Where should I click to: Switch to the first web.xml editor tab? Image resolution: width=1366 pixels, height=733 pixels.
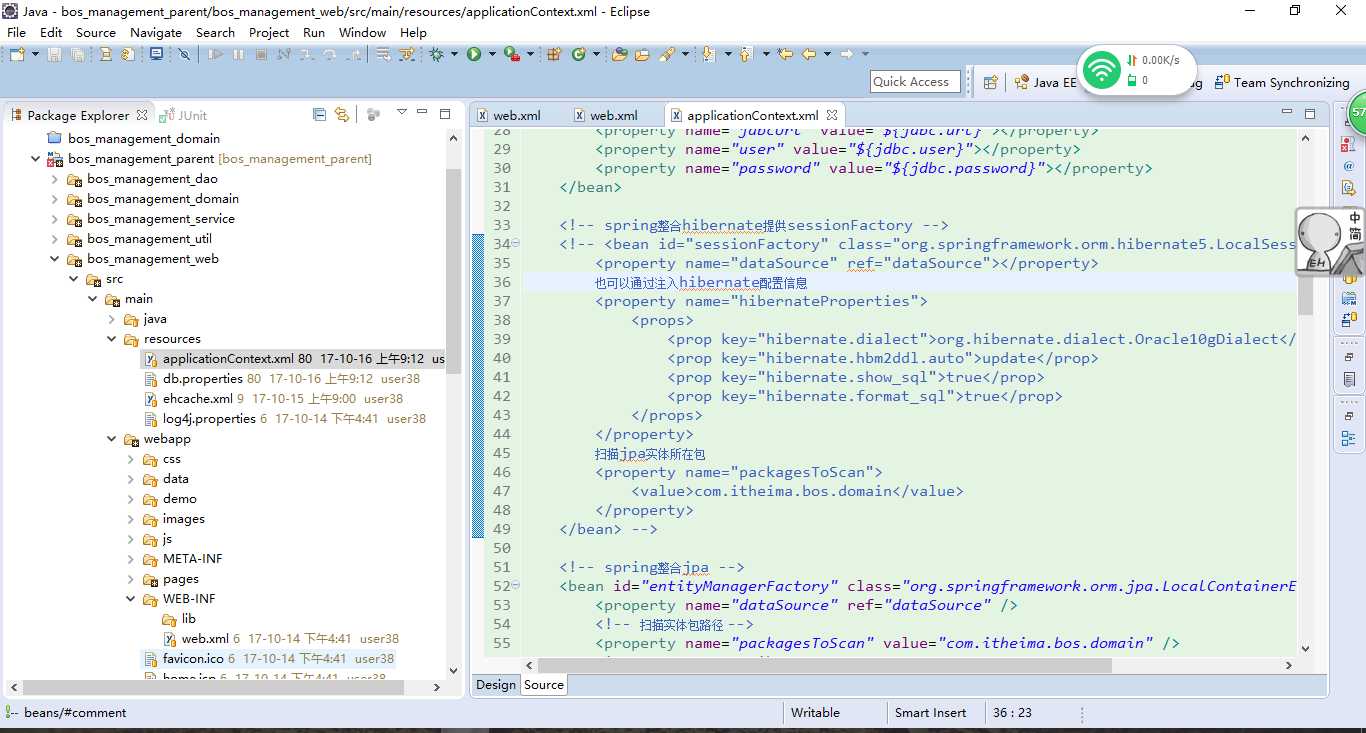click(x=508, y=115)
